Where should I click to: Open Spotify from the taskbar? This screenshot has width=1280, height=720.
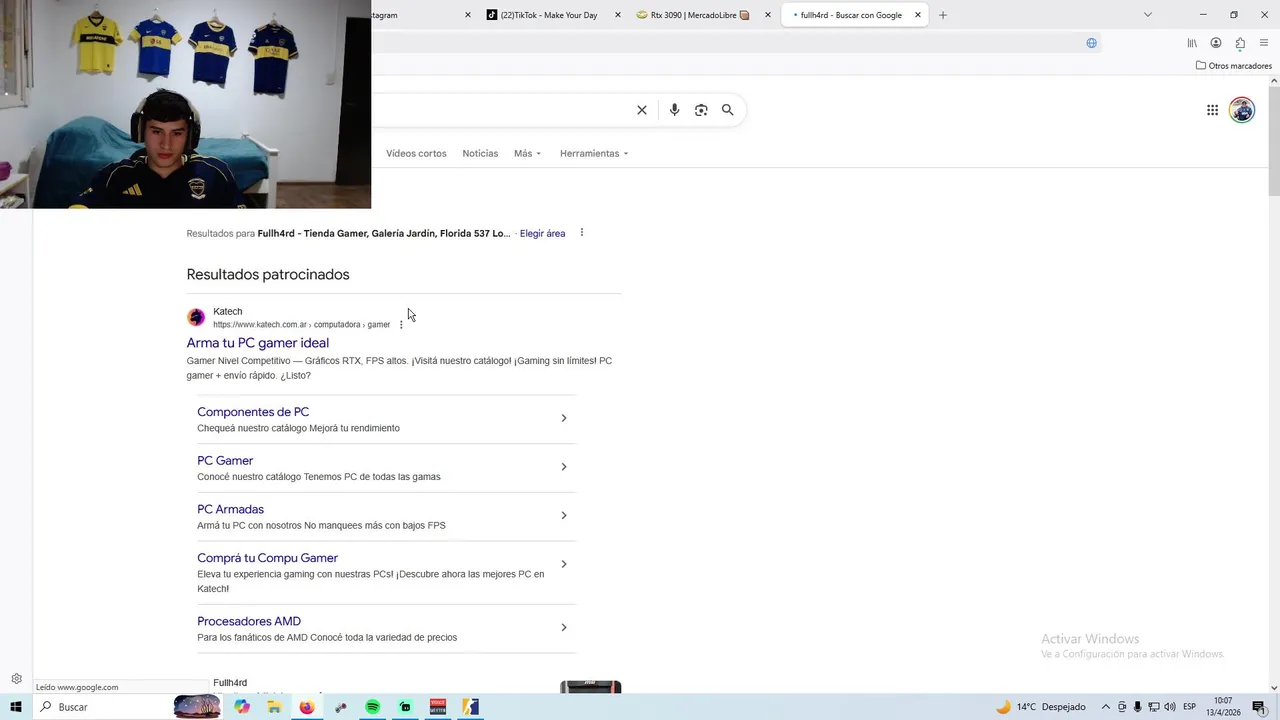click(373, 707)
